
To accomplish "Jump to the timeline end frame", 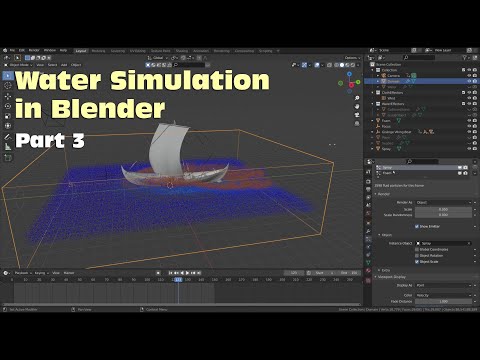I will pos(199,273).
